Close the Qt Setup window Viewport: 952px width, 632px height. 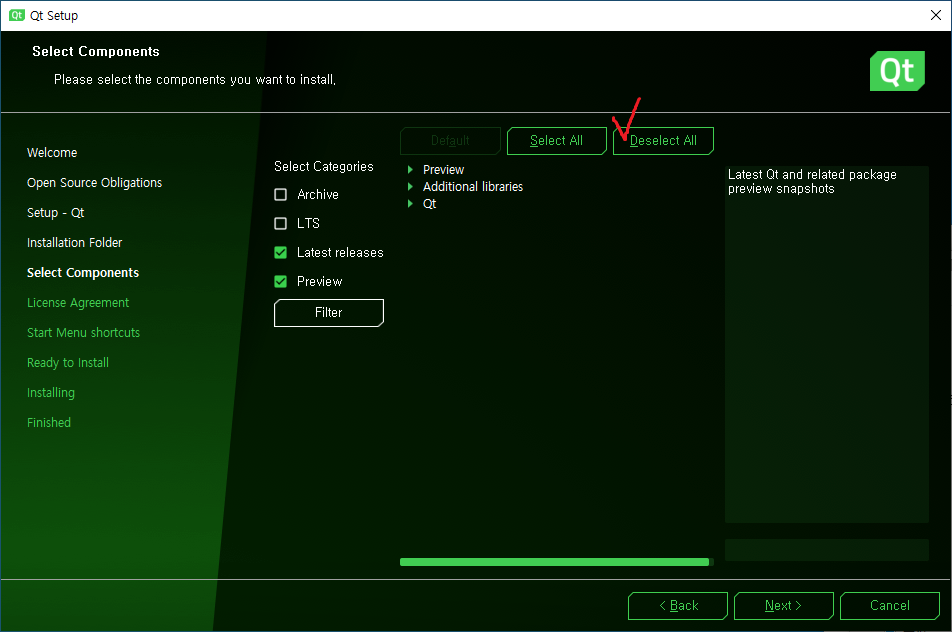click(x=935, y=15)
